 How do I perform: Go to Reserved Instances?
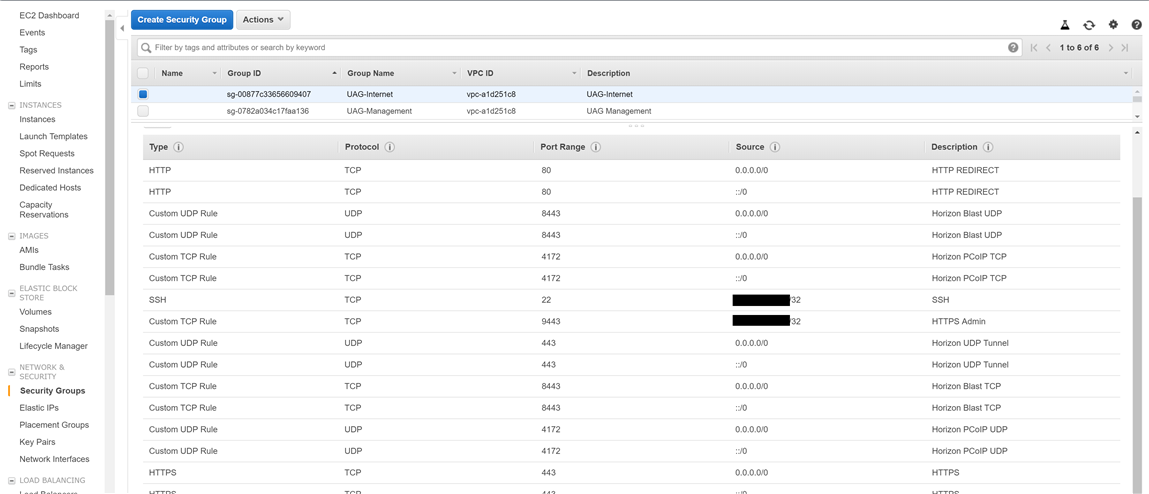tap(56, 171)
